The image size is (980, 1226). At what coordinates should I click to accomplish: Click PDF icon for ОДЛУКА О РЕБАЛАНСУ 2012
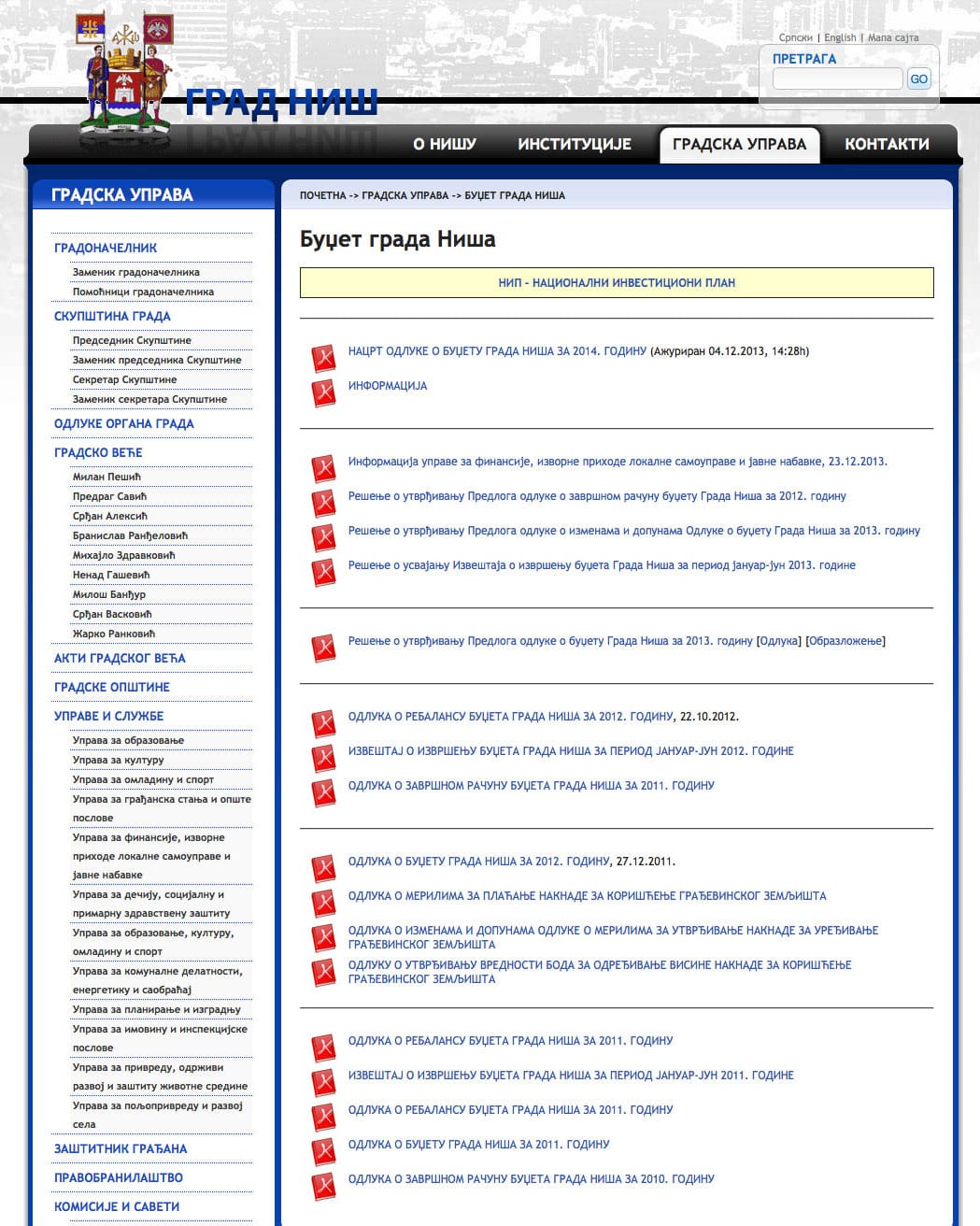click(323, 723)
